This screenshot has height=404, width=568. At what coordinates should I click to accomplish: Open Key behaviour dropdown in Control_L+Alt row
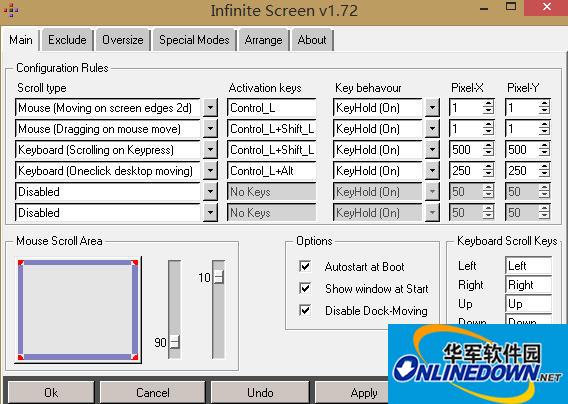(432, 171)
